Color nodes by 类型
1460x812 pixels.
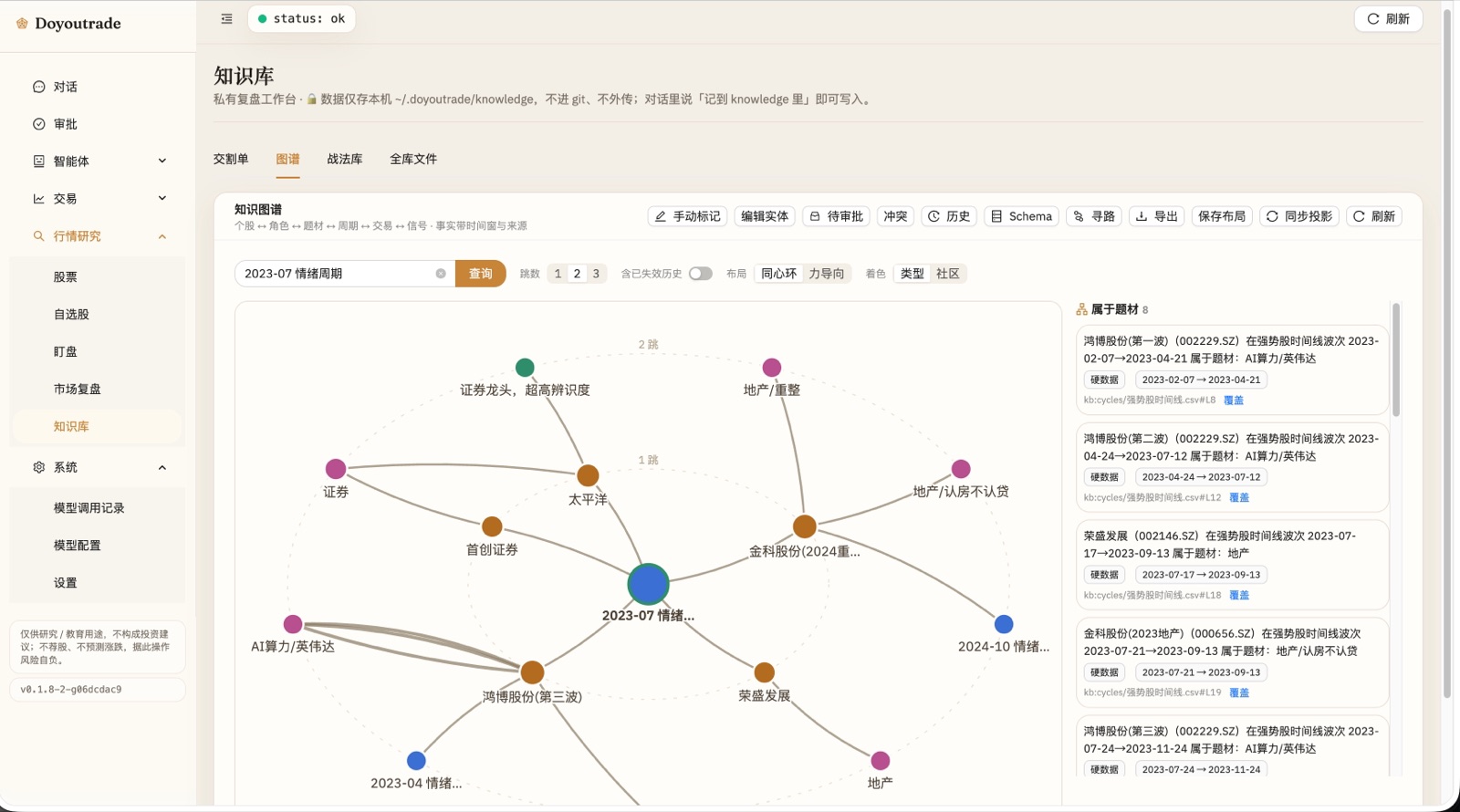912,274
